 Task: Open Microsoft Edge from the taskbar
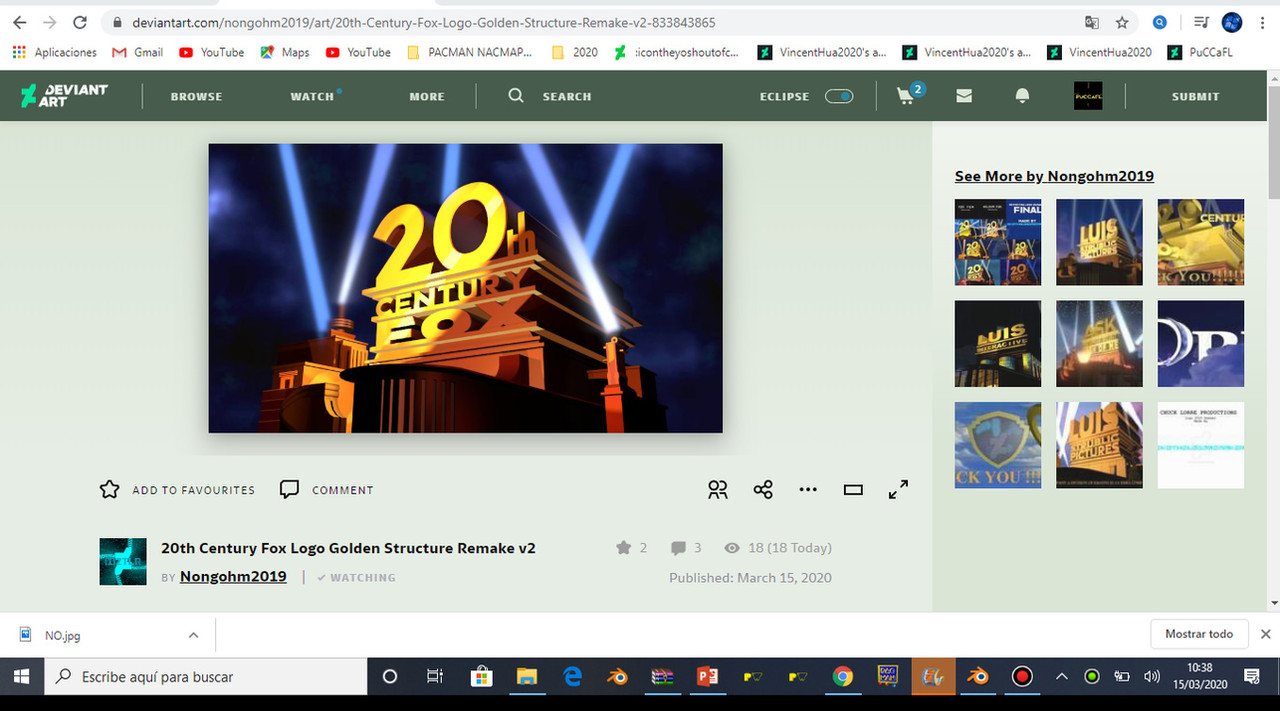573,677
